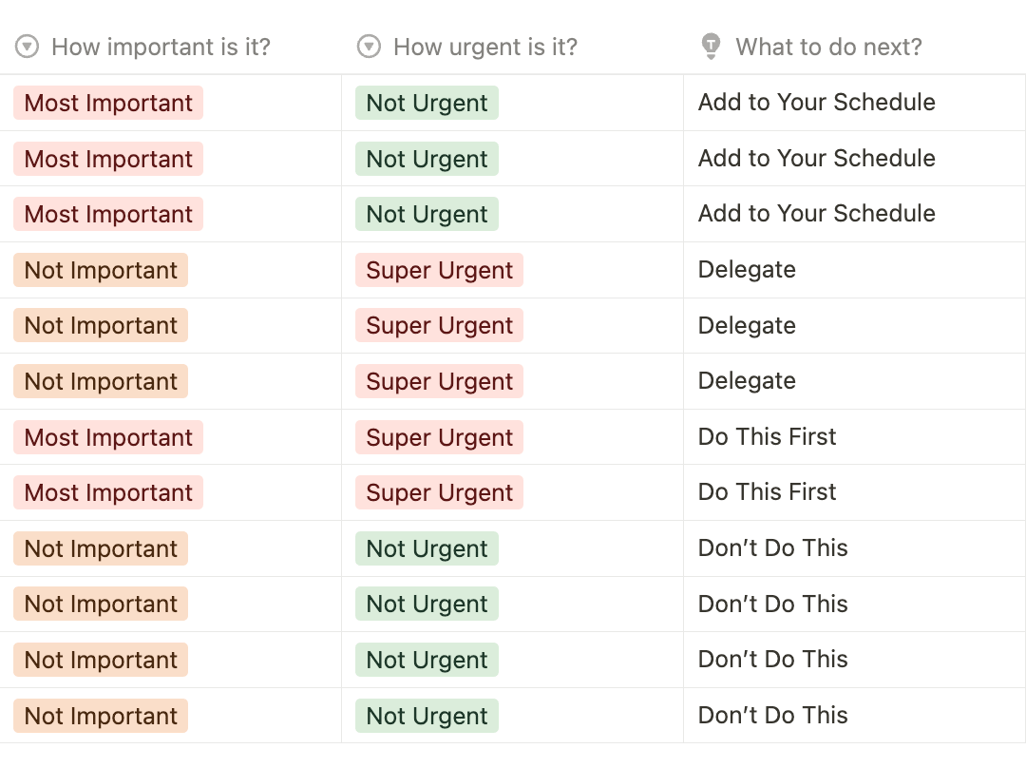Click the Not Urgent tag in the bottom row
The image size is (1026, 768).
point(427,716)
